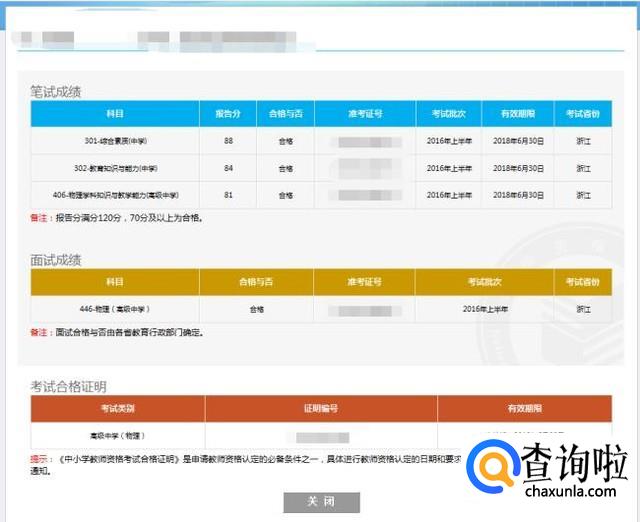Click 浙江 in the 301 row

click(583, 141)
